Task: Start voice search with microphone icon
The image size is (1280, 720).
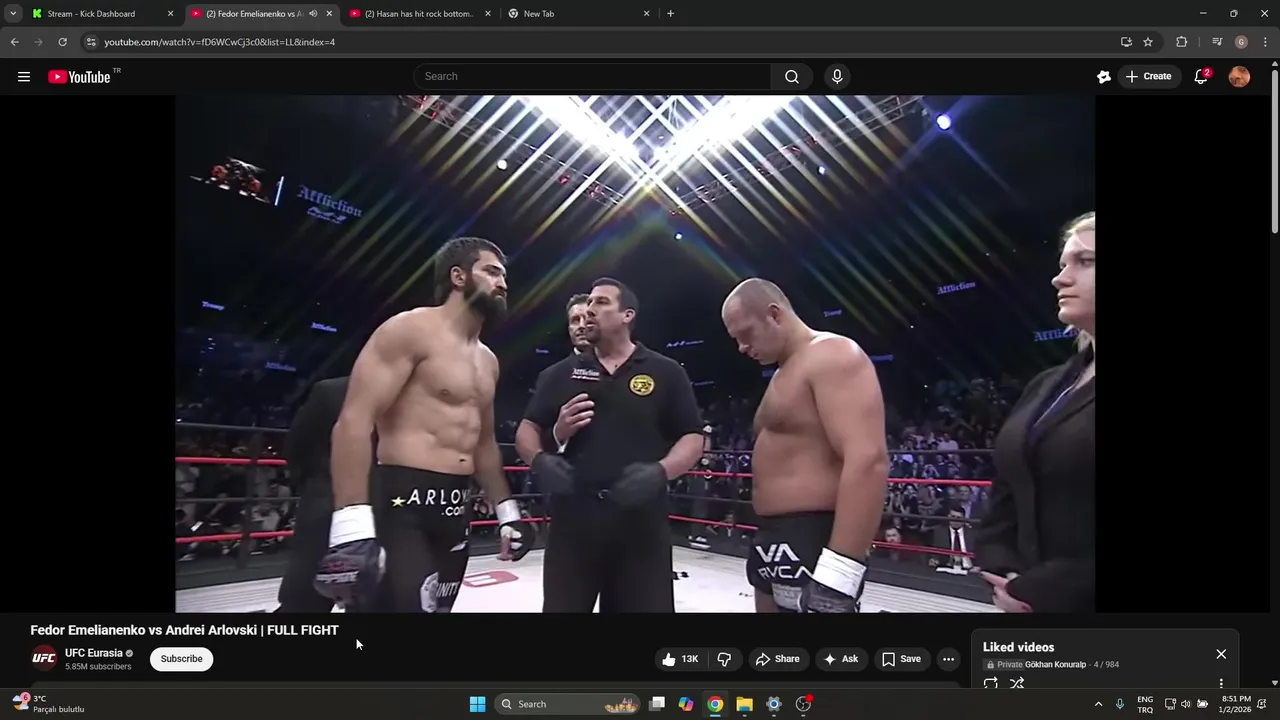Action: [x=837, y=77]
